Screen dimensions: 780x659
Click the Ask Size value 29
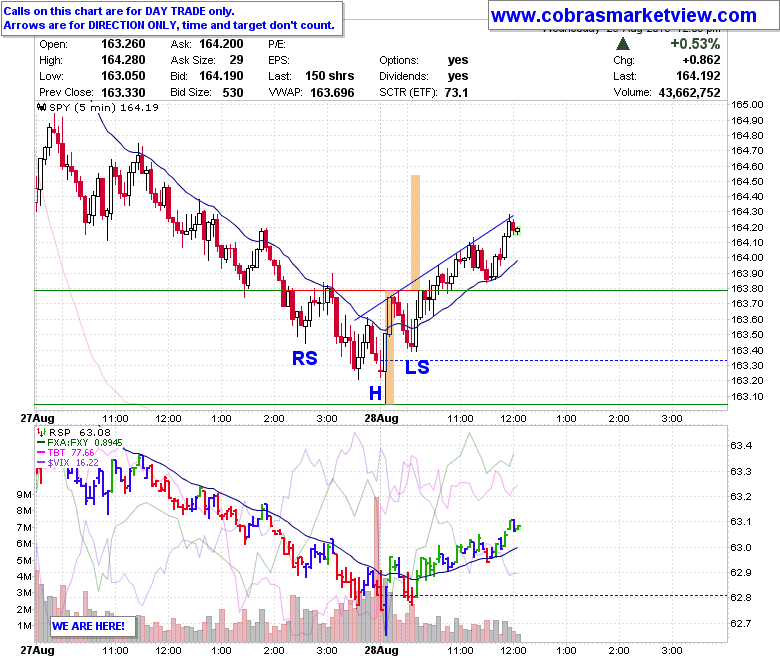click(236, 60)
